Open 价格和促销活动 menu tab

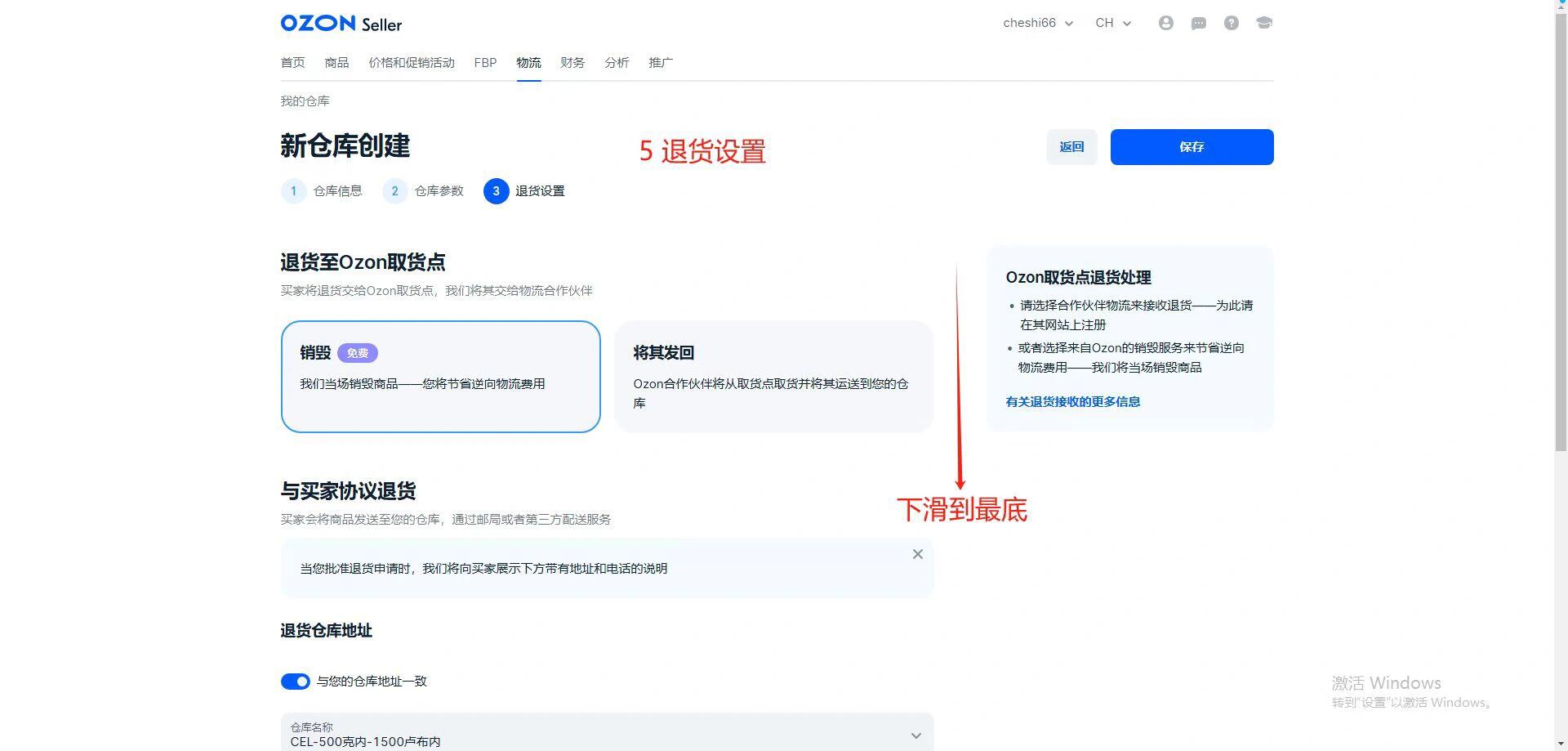point(412,63)
